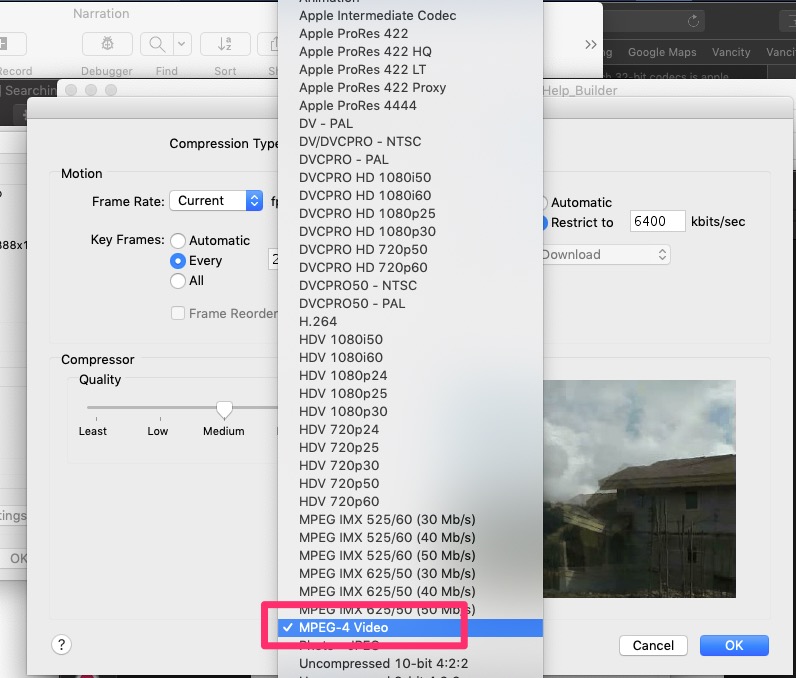Expand the Download optimization dropdown

coord(605,255)
